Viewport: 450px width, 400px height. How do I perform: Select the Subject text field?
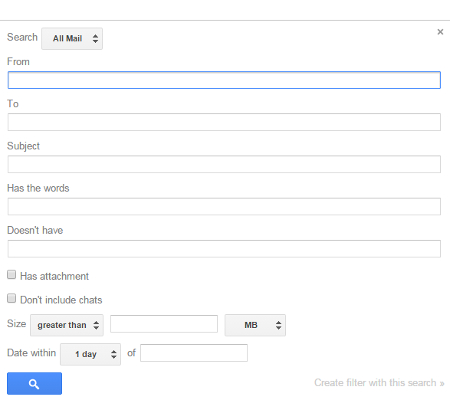tap(224, 164)
